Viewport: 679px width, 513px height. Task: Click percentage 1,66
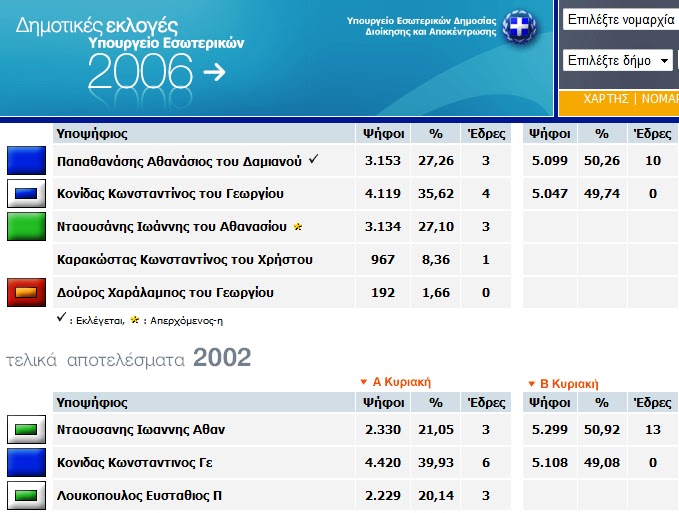pyautogui.click(x=436, y=293)
